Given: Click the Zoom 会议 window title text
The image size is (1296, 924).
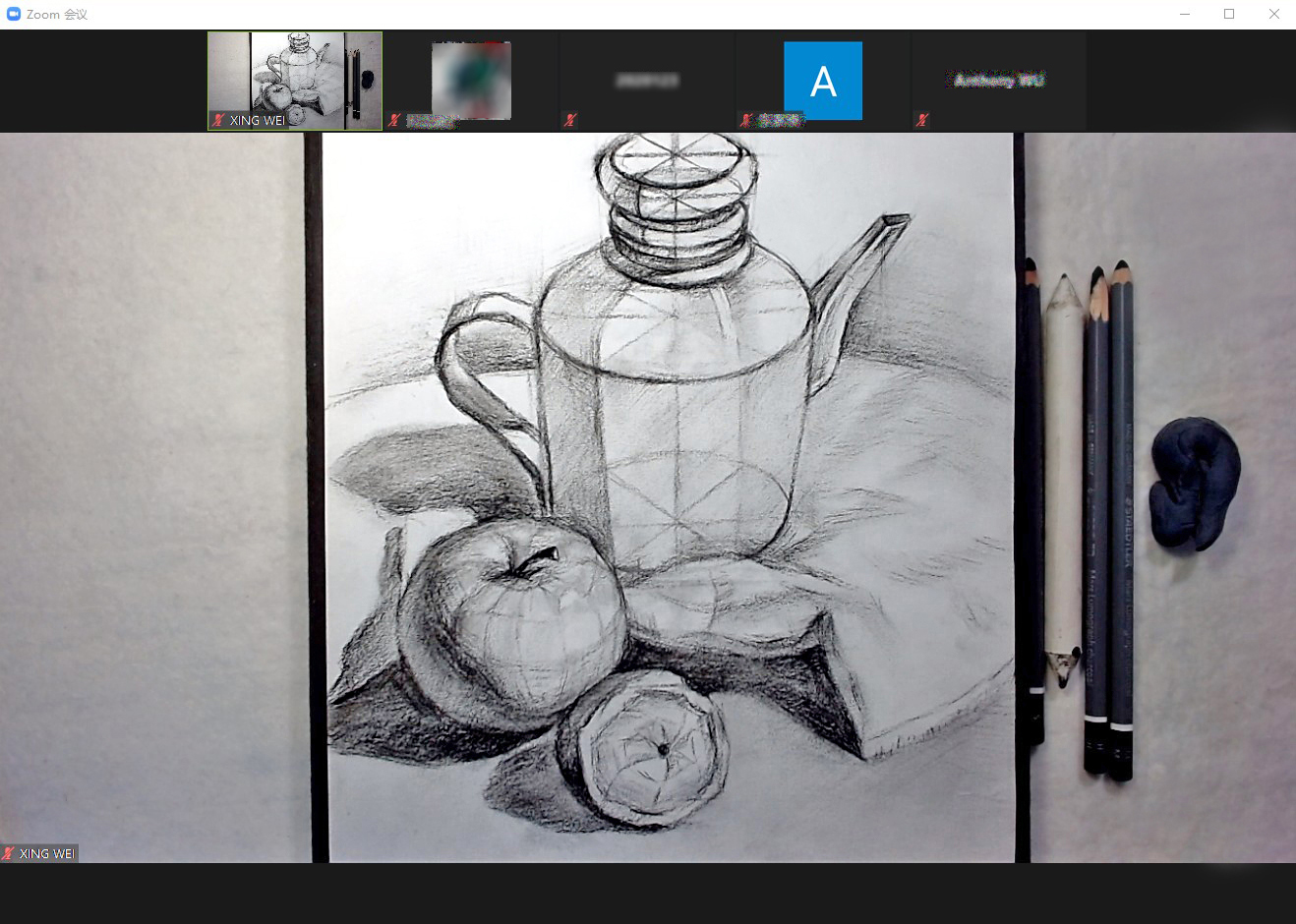Looking at the screenshot, I should click(x=57, y=14).
